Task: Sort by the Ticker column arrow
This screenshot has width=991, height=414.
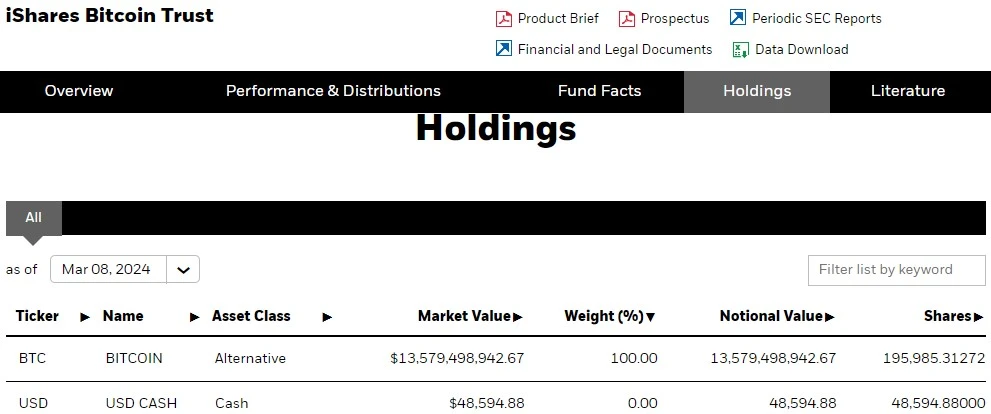Action: point(85,317)
